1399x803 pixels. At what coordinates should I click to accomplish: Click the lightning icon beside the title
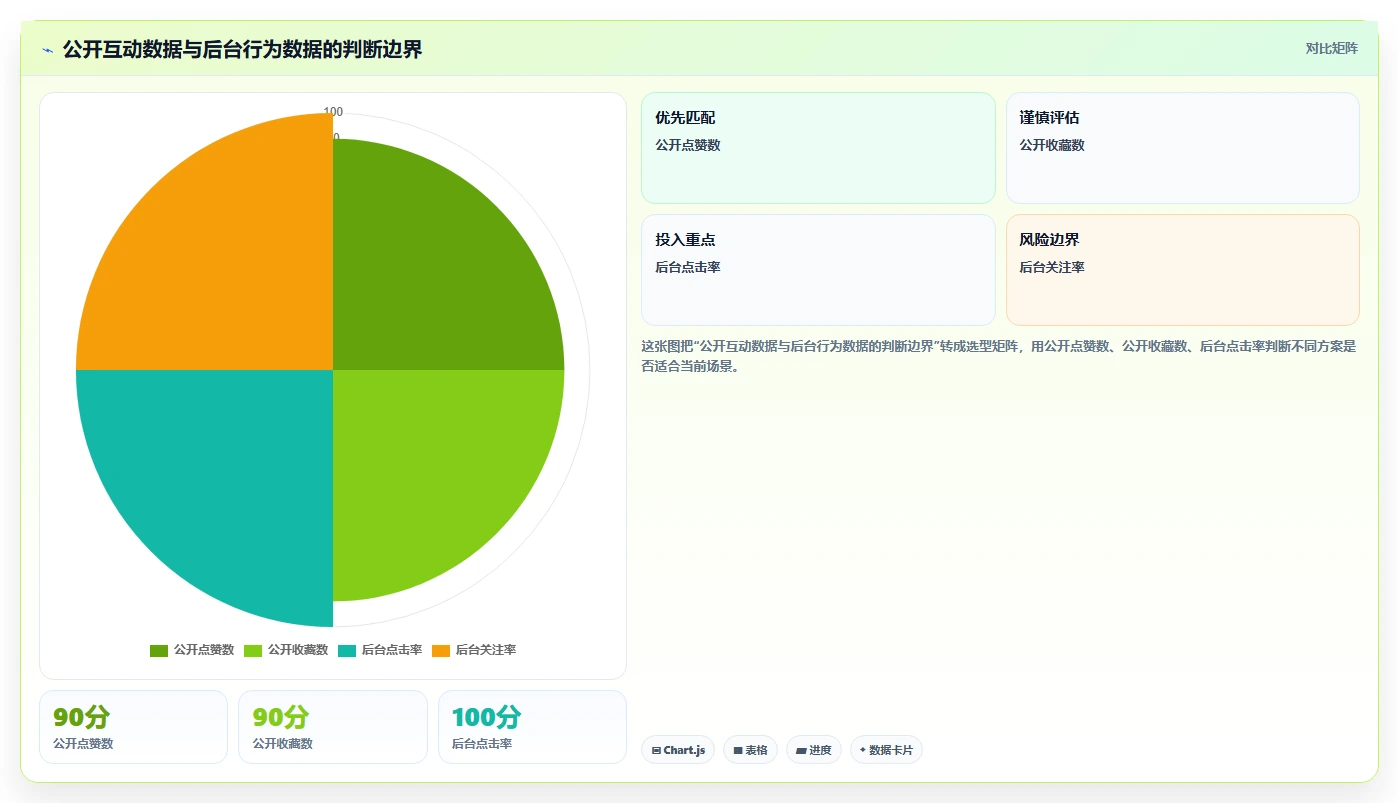[48, 50]
